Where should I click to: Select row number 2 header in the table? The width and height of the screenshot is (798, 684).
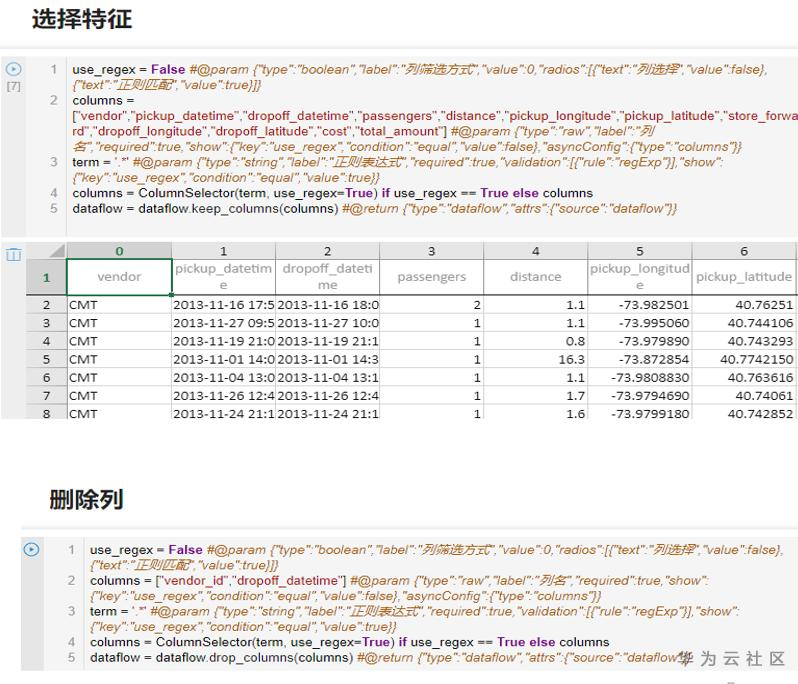coord(46,305)
